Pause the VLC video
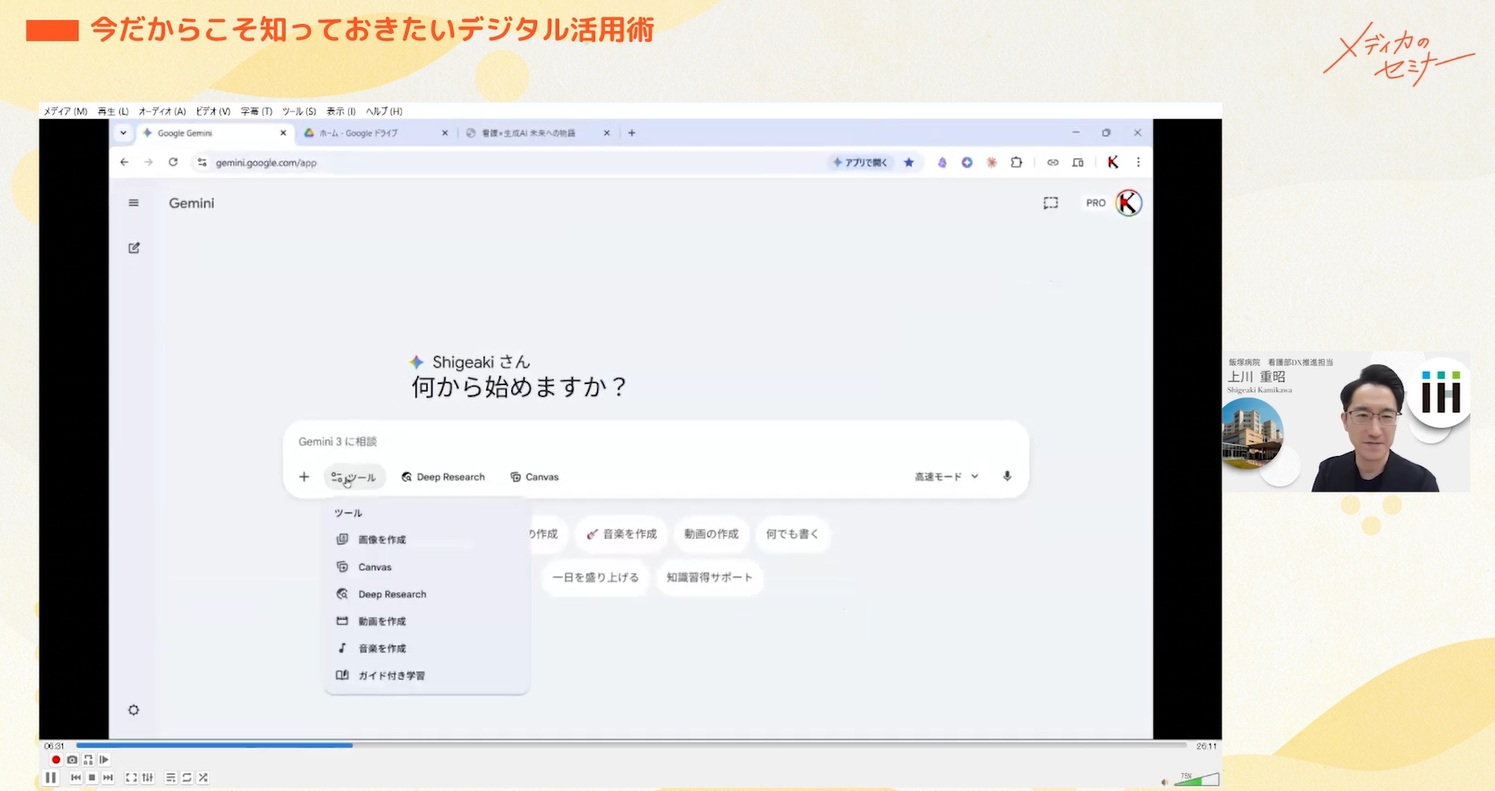 pyautogui.click(x=51, y=777)
